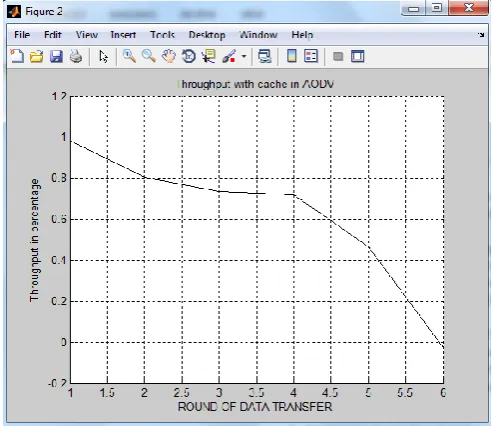Click the x-axis label 'ROUND OF DATA TRANSFER'

click(x=255, y=407)
